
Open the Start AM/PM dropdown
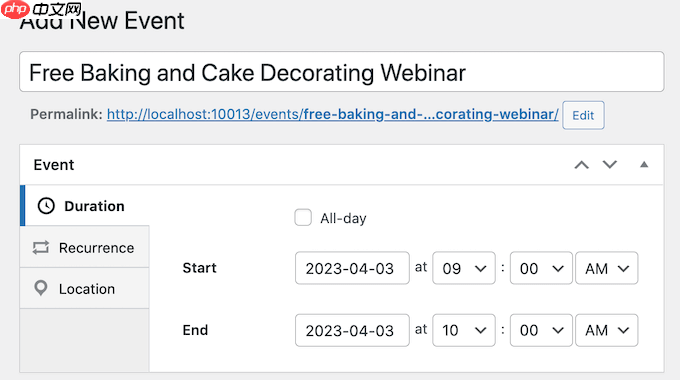point(607,268)
